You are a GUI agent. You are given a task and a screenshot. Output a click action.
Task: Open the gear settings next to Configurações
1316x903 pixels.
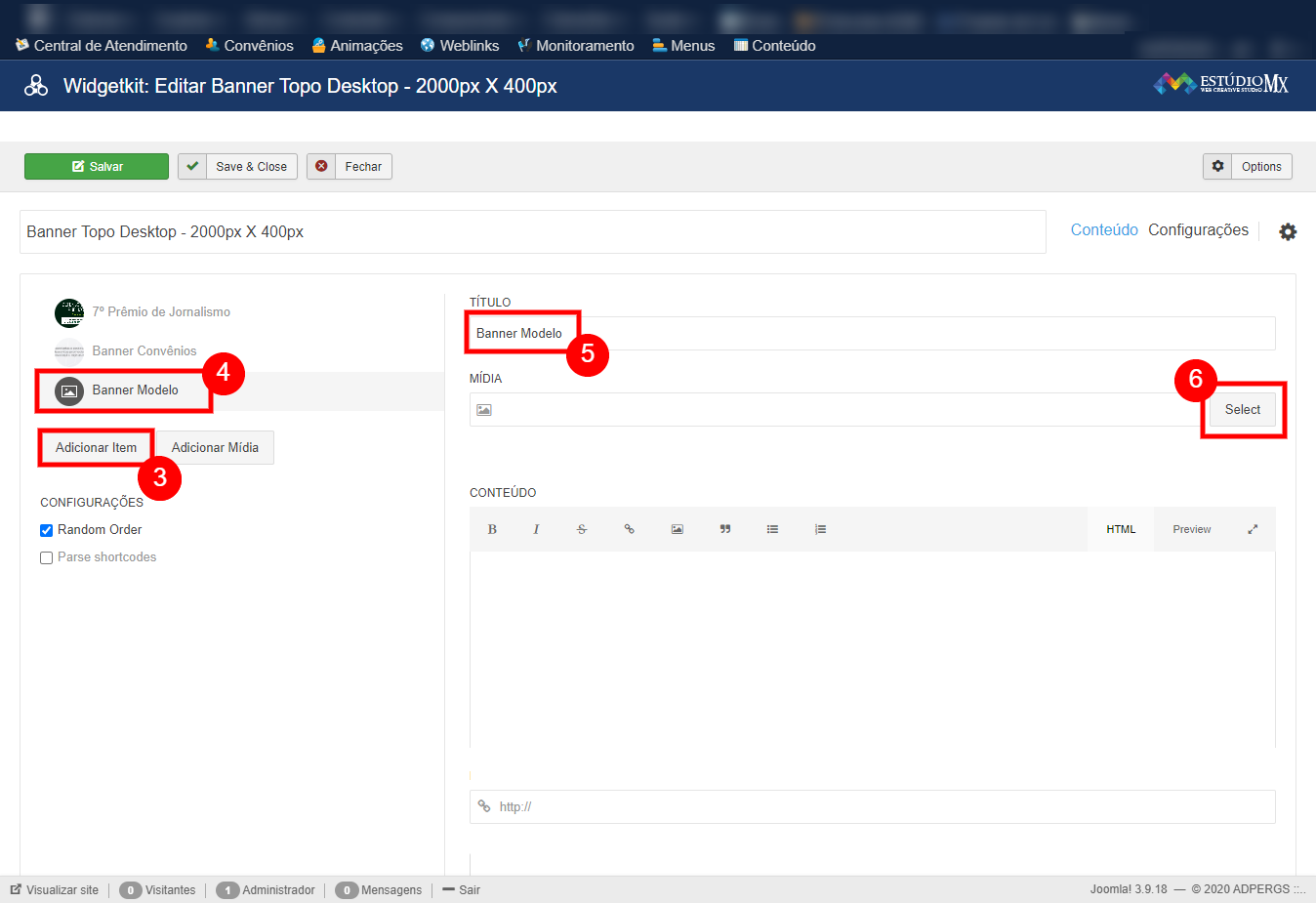pos(1288,231)
